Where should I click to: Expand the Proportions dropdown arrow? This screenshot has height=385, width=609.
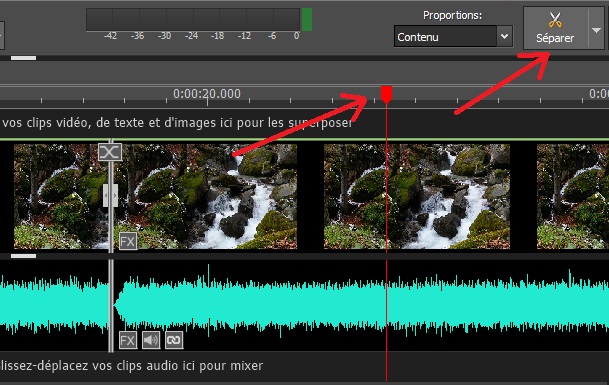[x=505, y=37]
